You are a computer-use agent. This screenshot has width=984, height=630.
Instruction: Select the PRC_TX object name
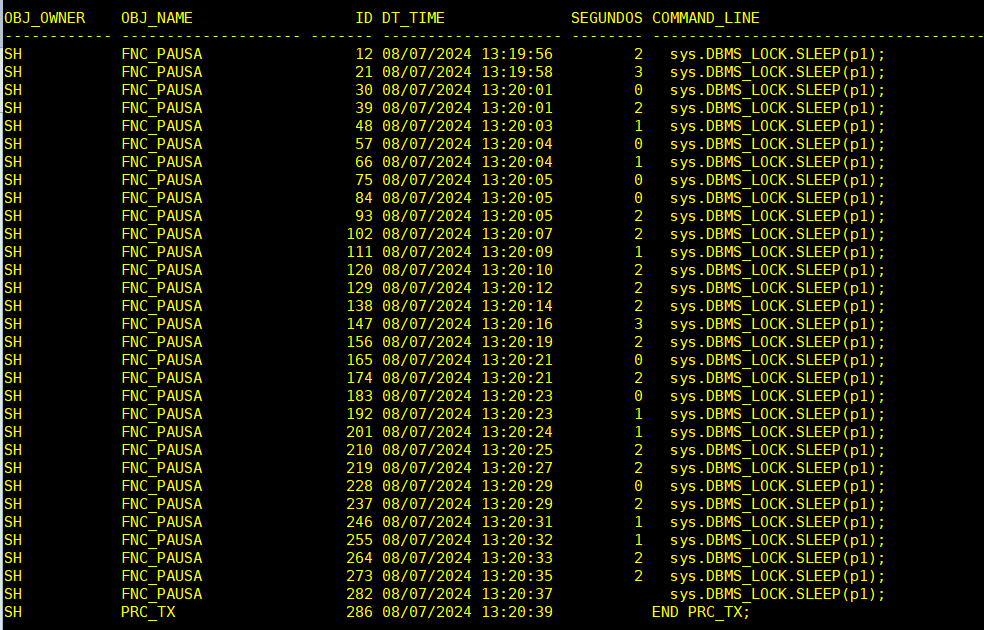(148, 612)
